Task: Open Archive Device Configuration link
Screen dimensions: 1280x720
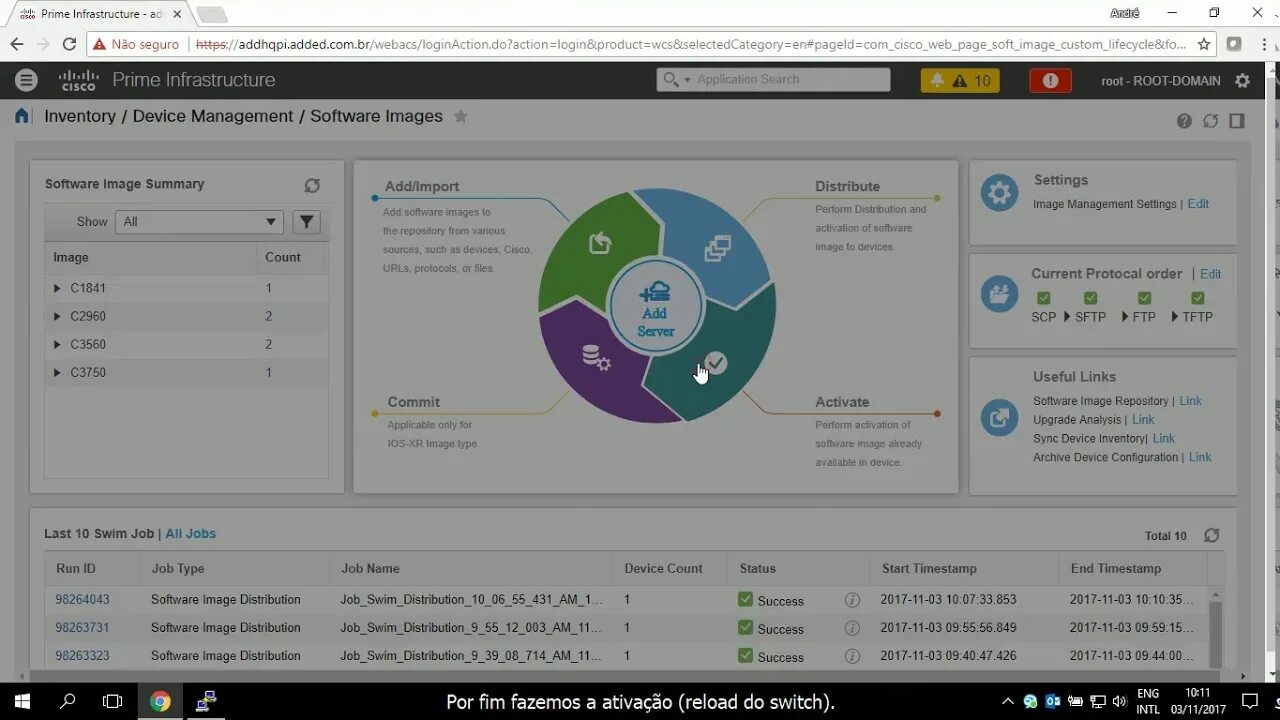Action: click(1200, 458)
